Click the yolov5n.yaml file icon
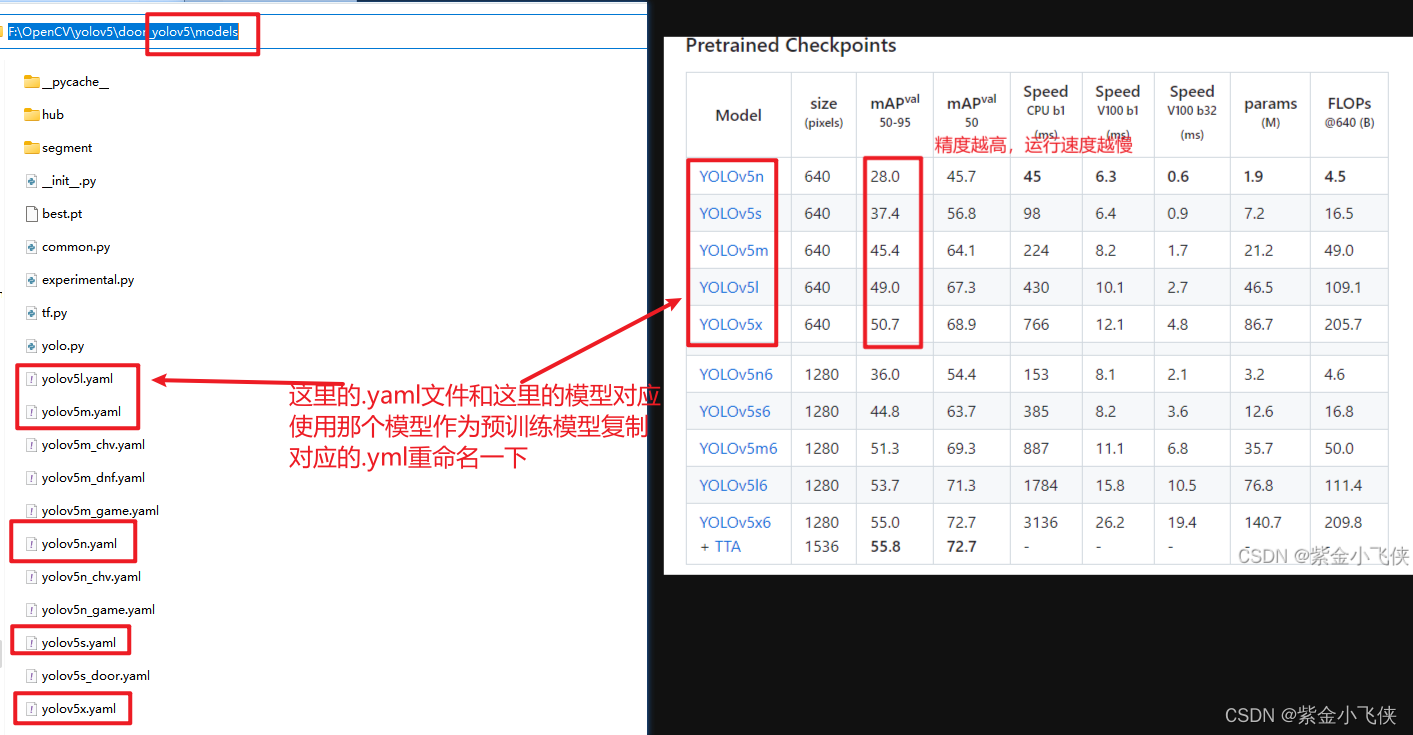 [31, 544]
